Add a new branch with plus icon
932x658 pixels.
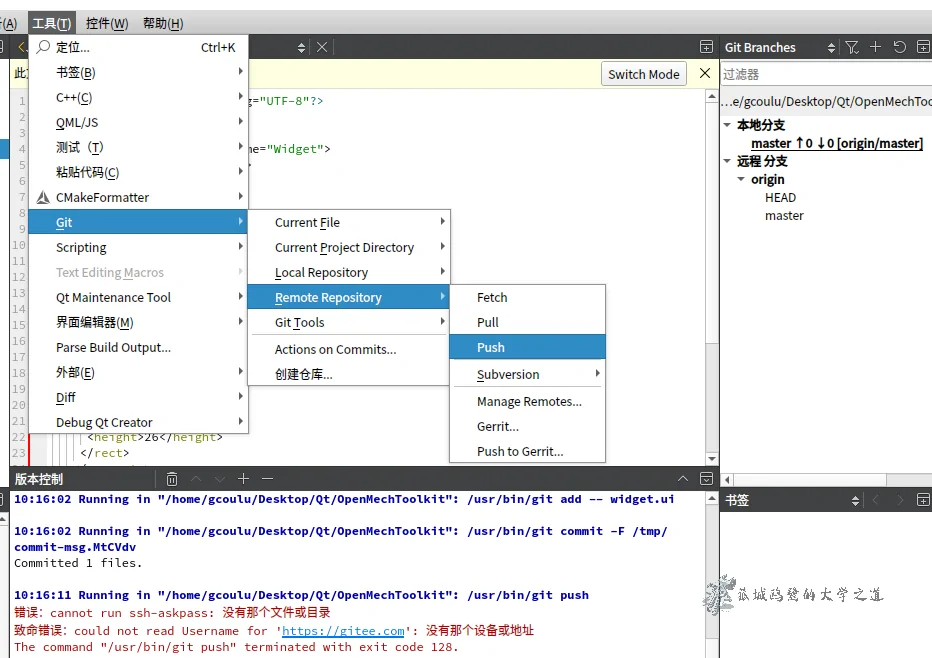click(x=876, y=47)
